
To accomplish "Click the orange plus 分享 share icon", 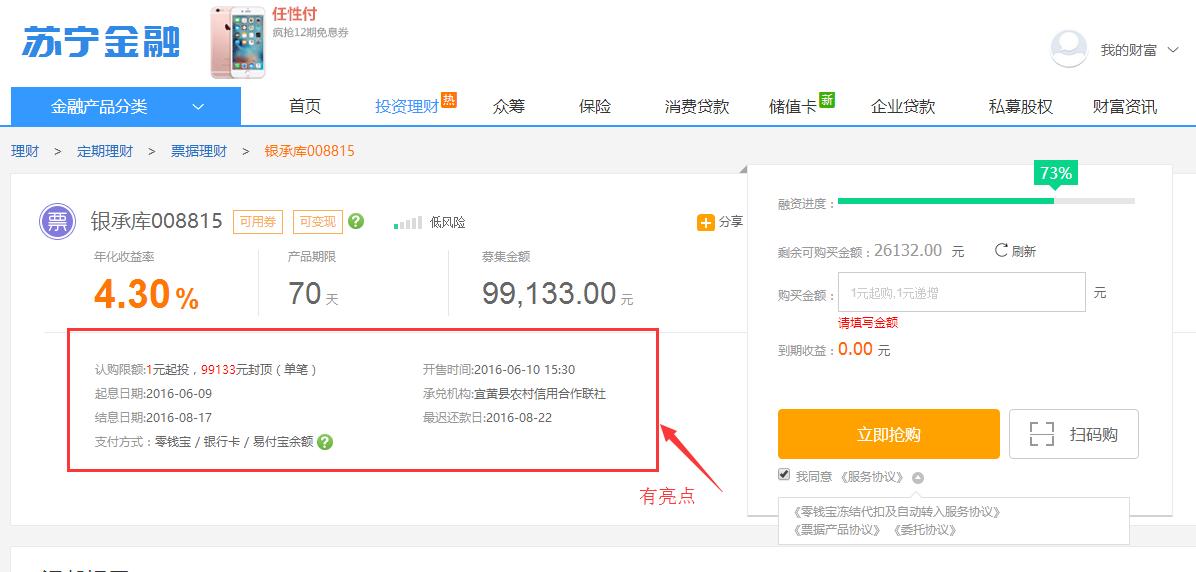I will tap(706, 222).
